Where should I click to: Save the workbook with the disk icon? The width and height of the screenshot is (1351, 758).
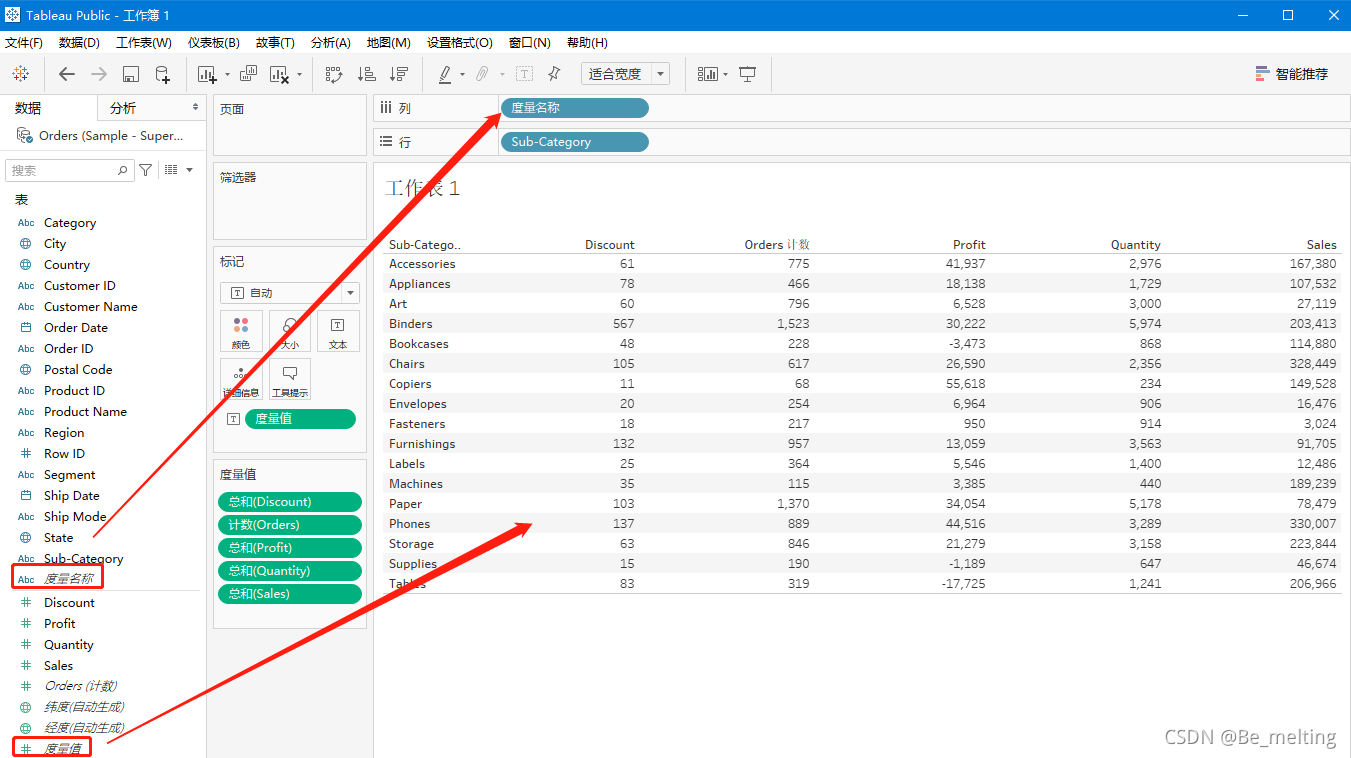pyautogui.click(x=130, y=74)
